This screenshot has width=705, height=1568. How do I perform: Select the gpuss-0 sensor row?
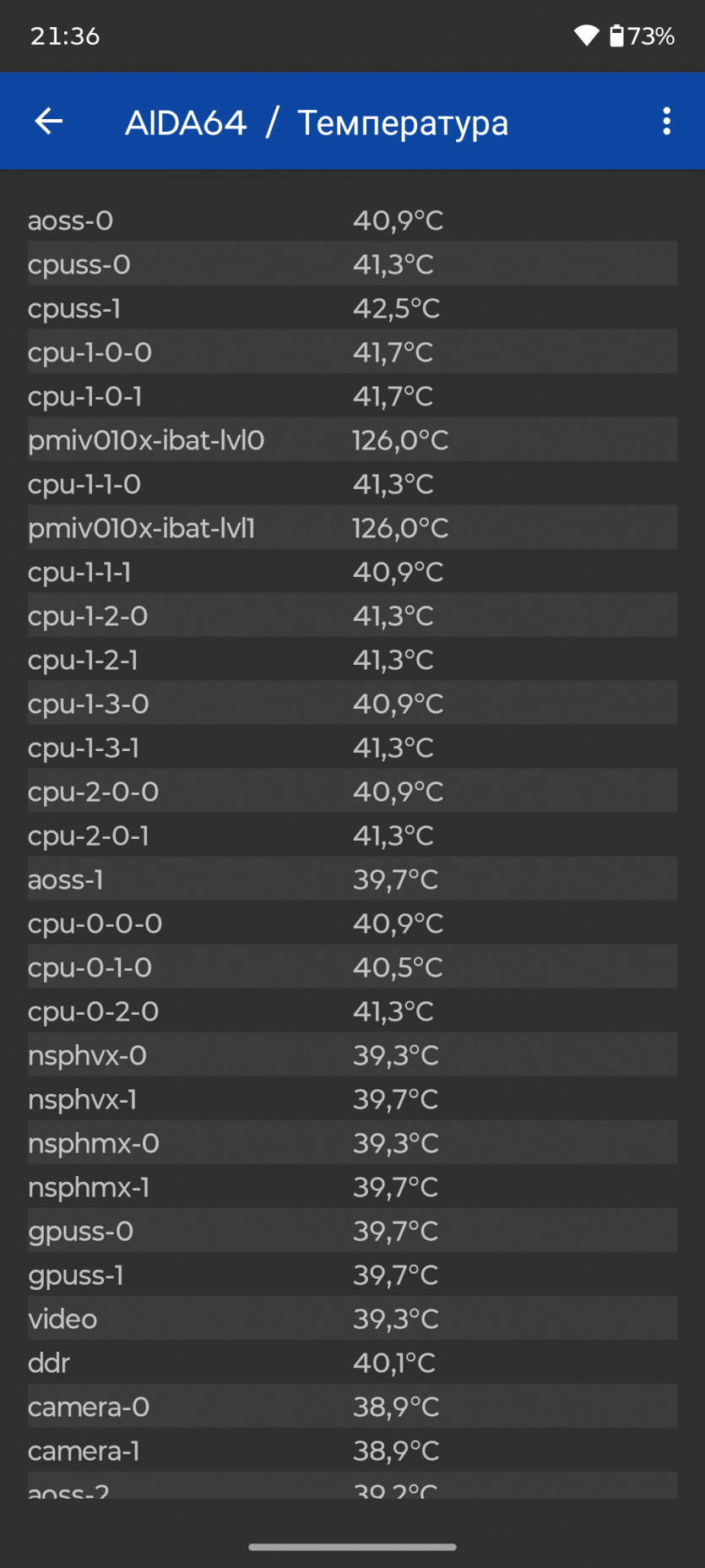point(352,1231)
